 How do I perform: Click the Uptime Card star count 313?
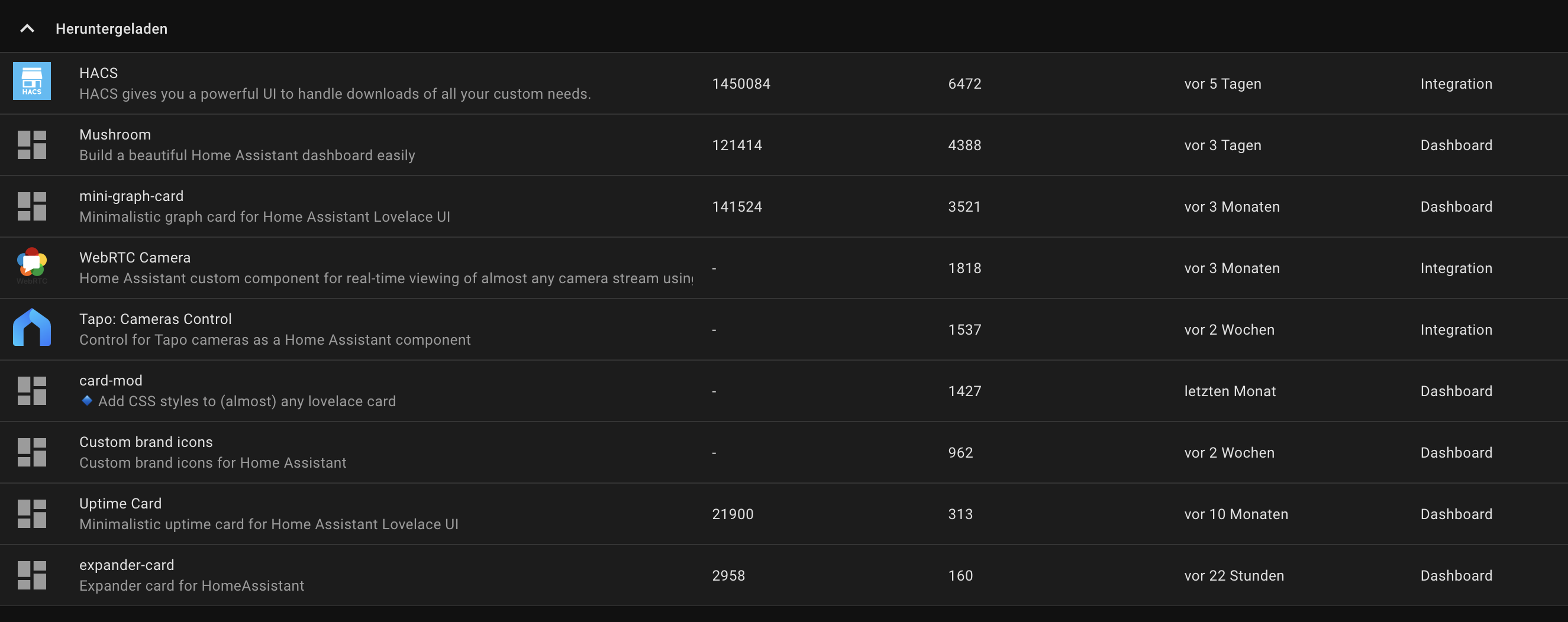pos(960,514)
